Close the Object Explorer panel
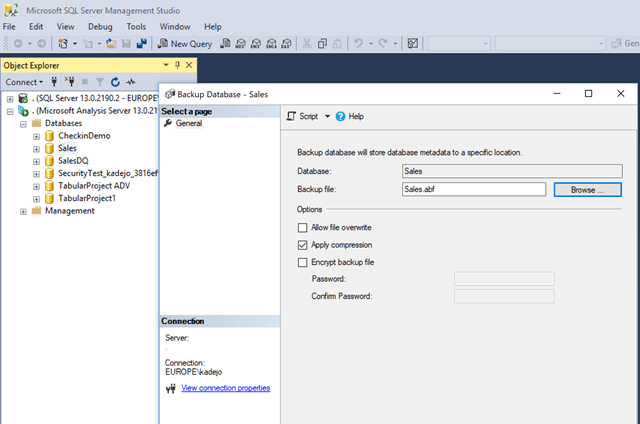The width and height of the screenshot is (640, 424). coord(189,65)
